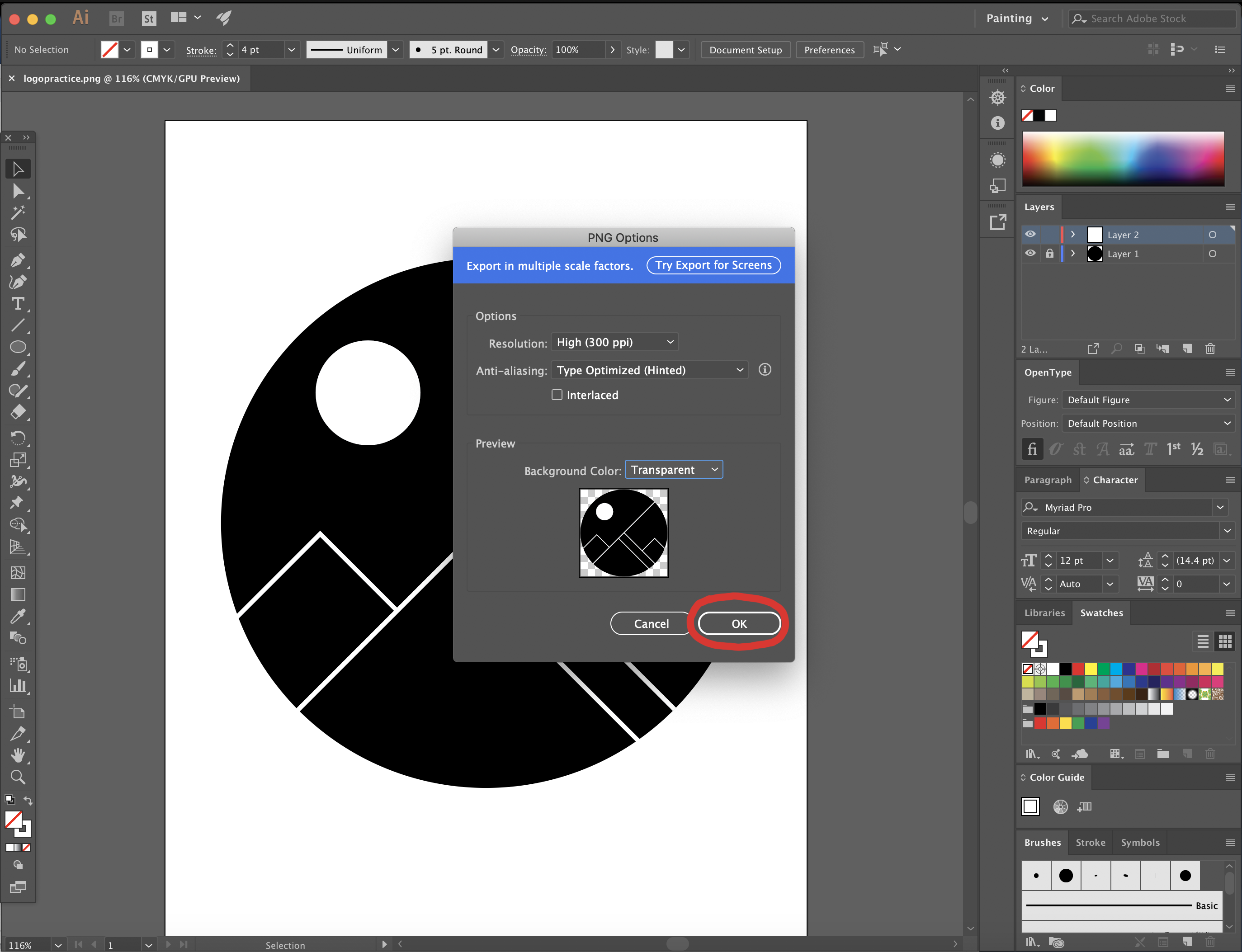
Task: Select the Paintbrush tool
Action: point(19,369)
